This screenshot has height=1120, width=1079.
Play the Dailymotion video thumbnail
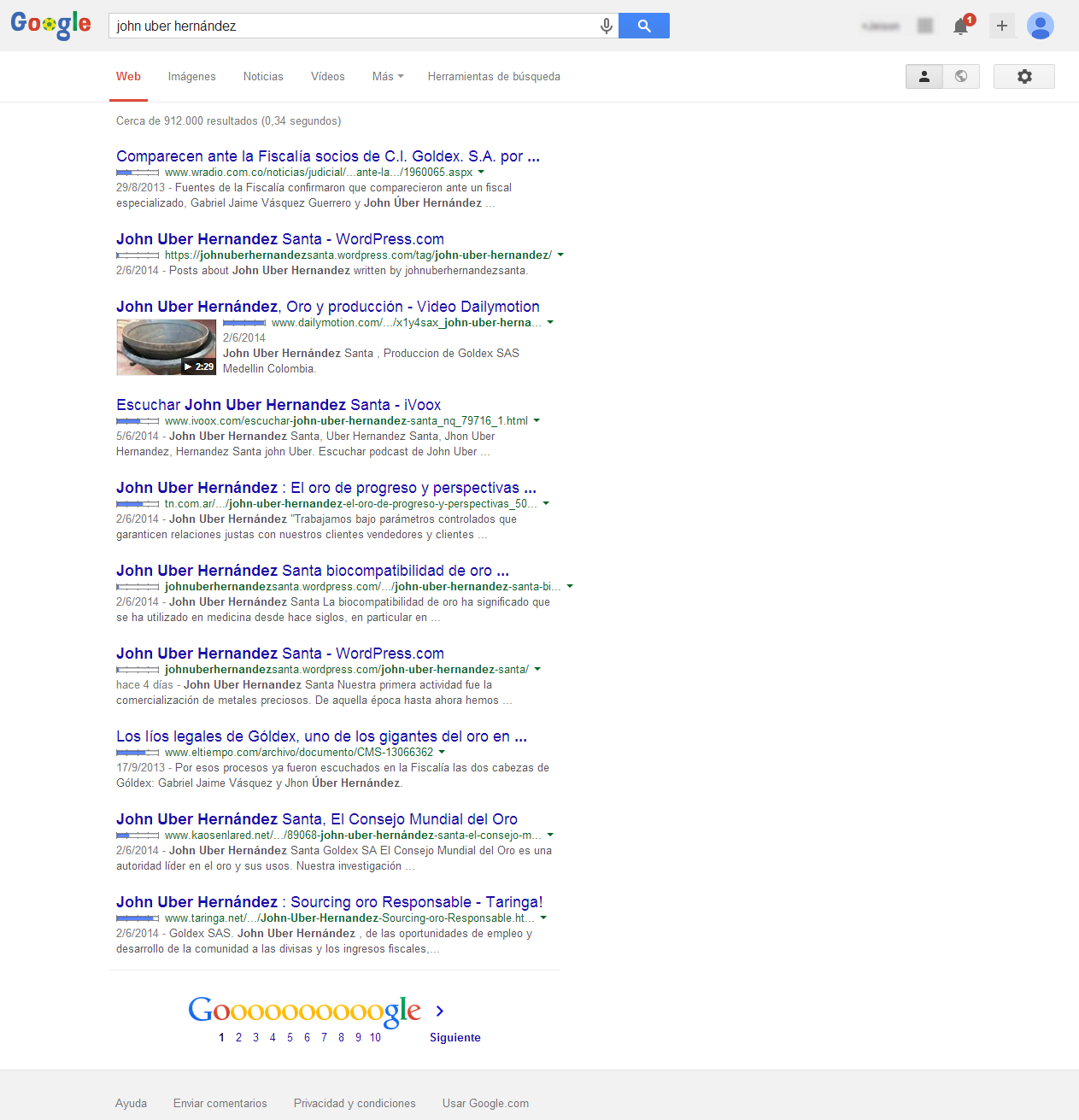167,348
